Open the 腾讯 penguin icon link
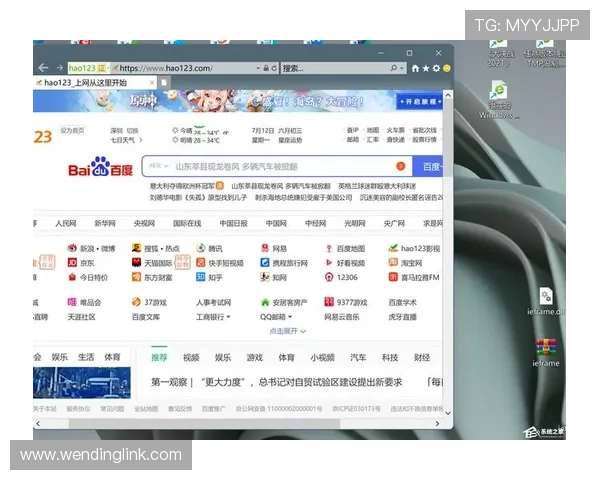600x480 pixels. 201,248
